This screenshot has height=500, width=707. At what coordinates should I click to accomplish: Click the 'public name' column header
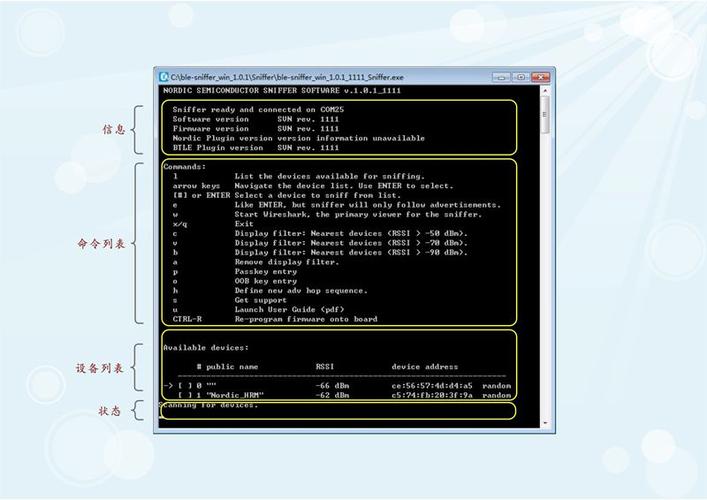pyautogui.click(x=232, y=367)
